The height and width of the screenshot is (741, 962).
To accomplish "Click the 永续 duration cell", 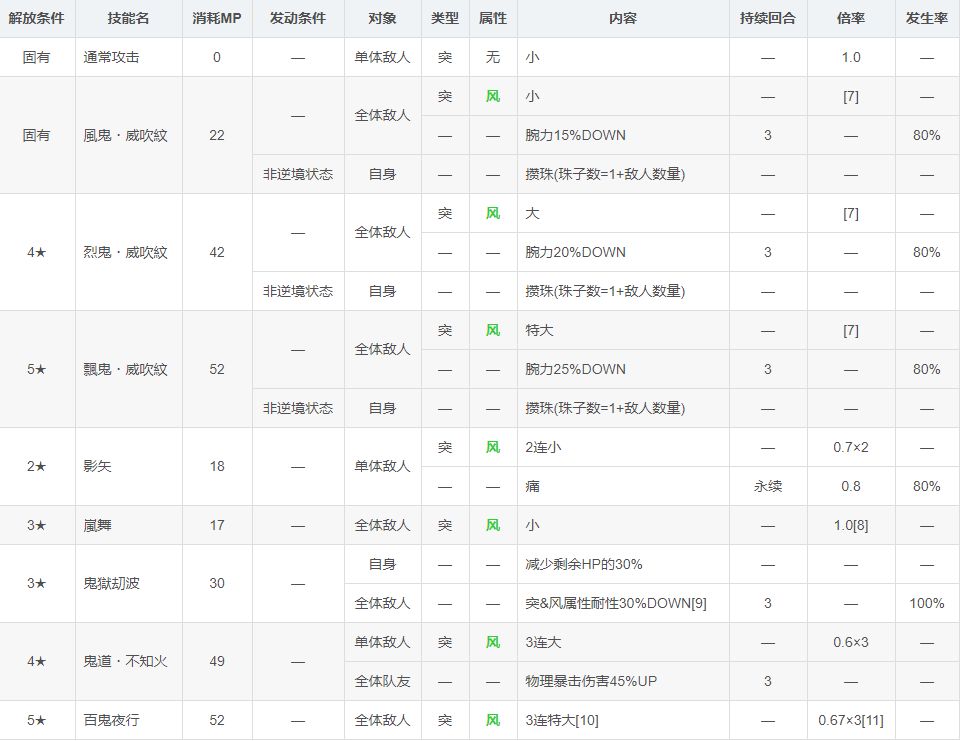I will pyautogui.click(x=768, y=486).
